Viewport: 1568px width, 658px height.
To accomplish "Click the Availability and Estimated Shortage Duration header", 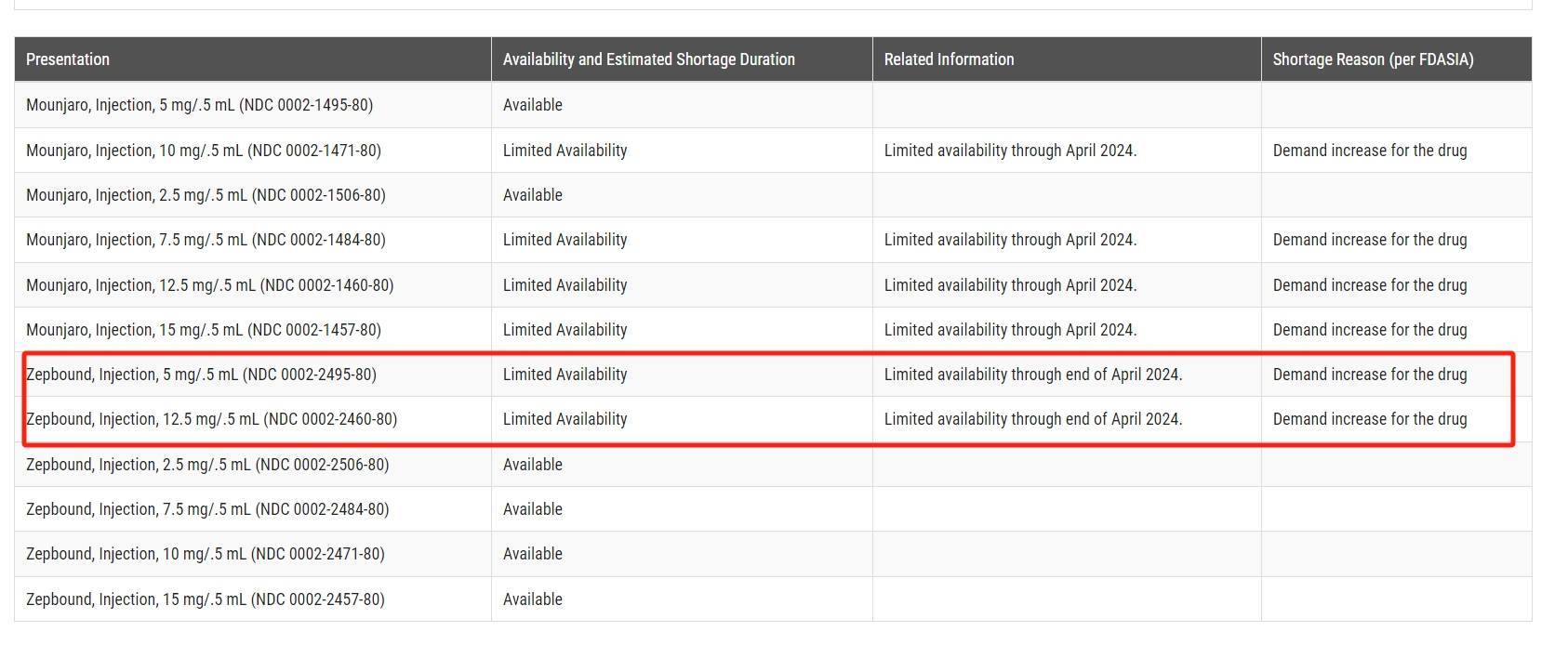I will [x=648, y=59].
